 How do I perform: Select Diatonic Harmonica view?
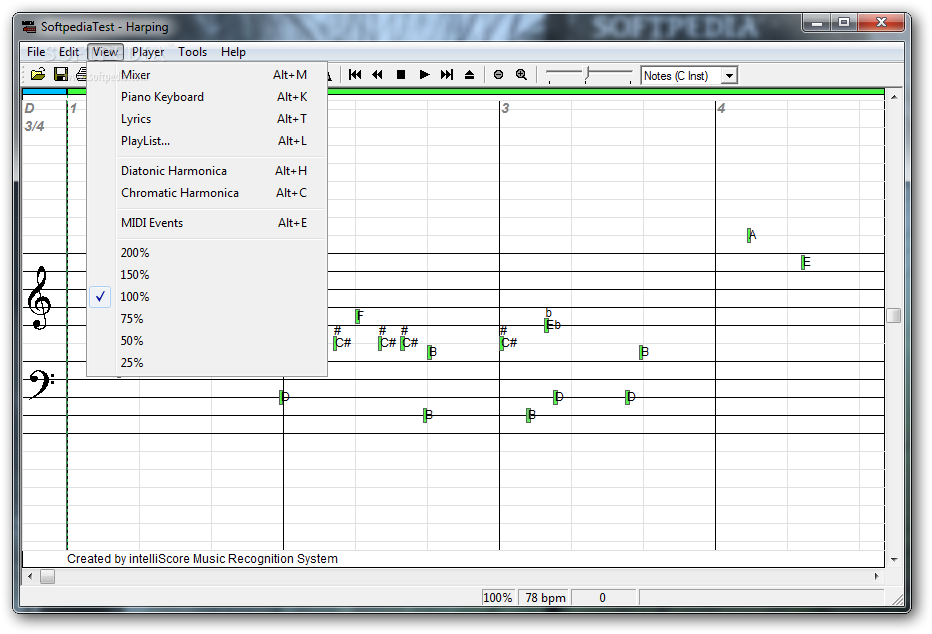coord(207,171)
